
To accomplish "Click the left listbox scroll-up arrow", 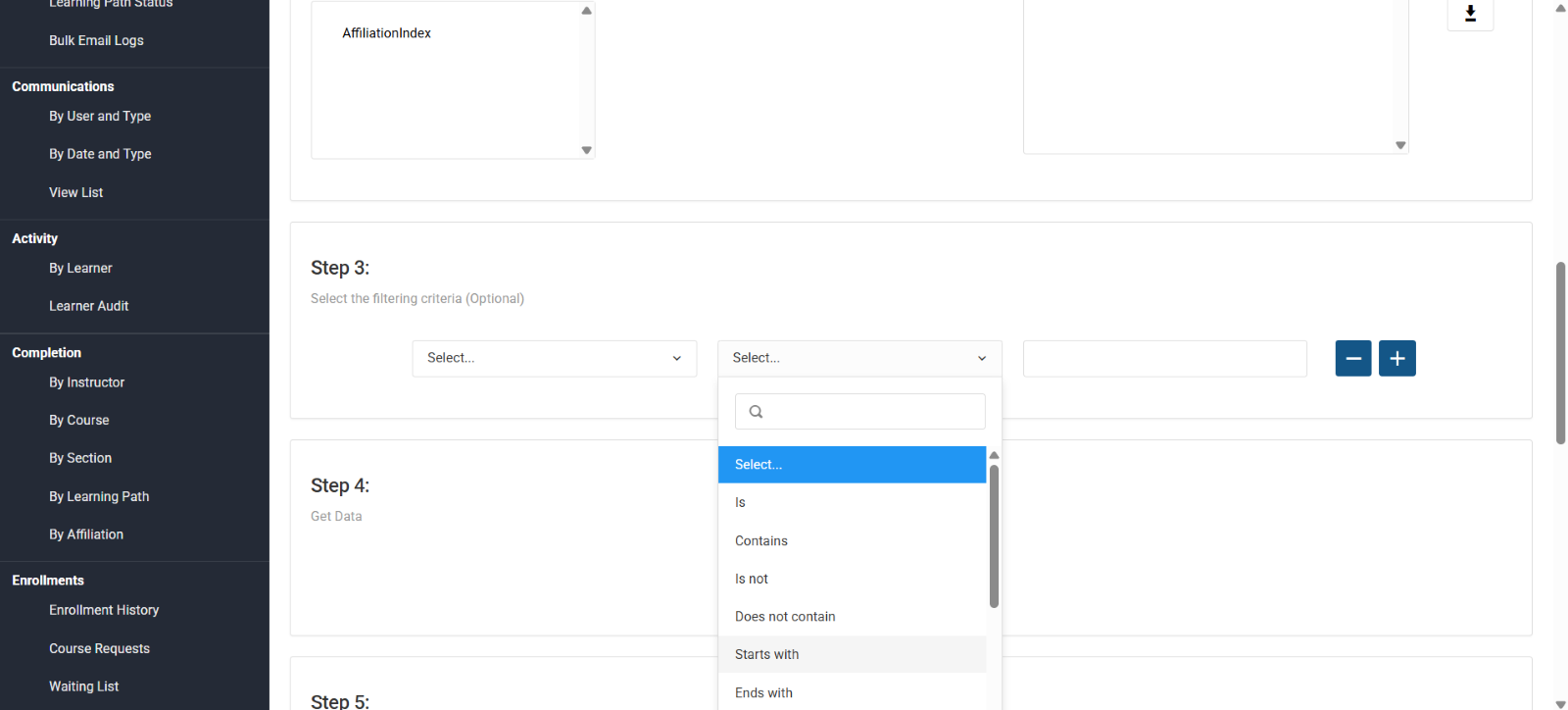I will pyautogui.click(x=586, y=11).
